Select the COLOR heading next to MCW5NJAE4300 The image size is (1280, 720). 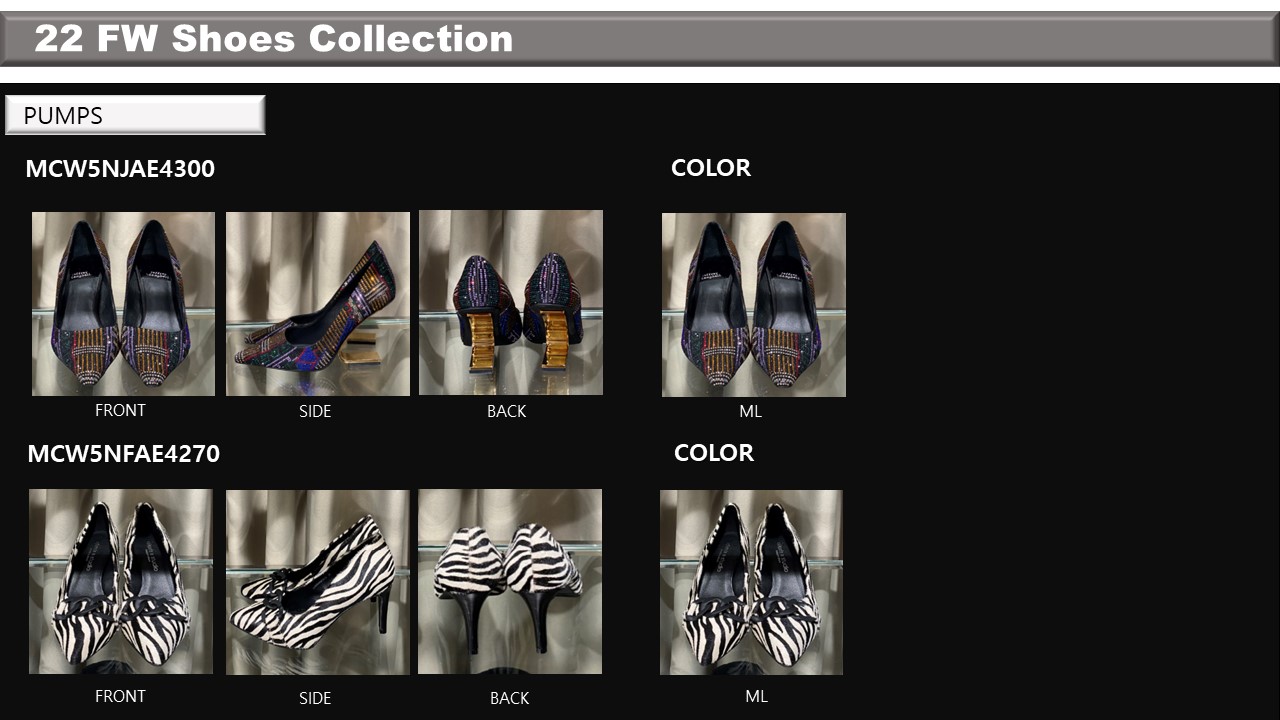(711, 168)
